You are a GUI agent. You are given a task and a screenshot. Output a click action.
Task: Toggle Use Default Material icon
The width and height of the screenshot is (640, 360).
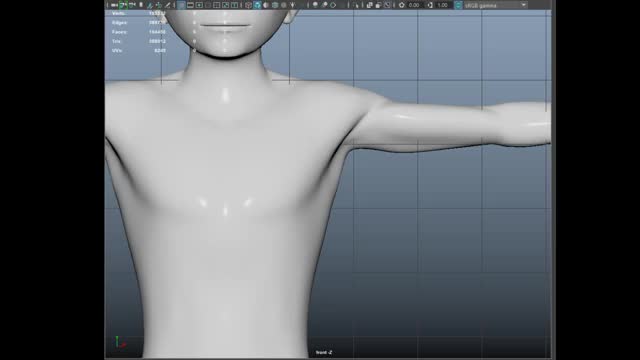pyautogui.click(x=265, y=5)
